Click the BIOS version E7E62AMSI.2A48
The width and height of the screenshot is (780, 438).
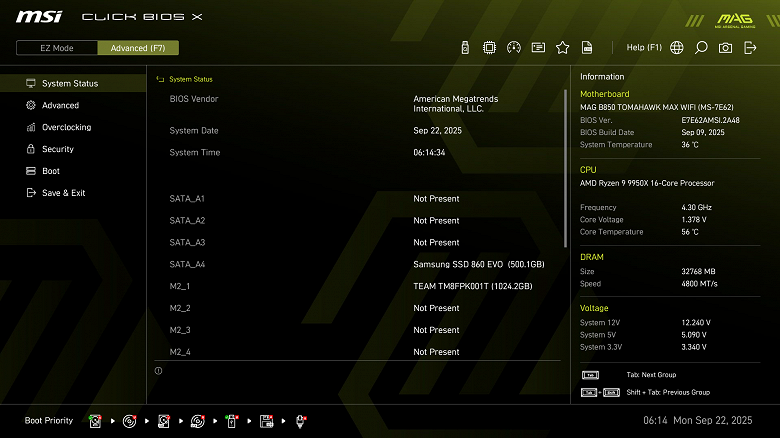pos(710,120)
